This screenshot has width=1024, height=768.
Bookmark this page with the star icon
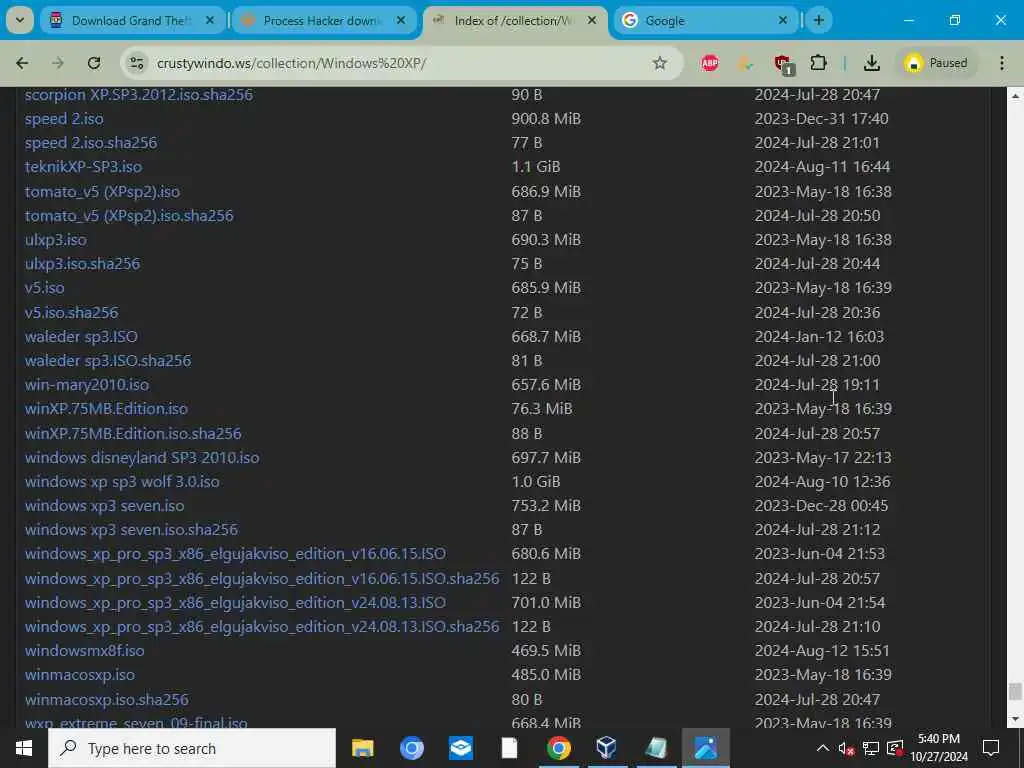(660, 63)
